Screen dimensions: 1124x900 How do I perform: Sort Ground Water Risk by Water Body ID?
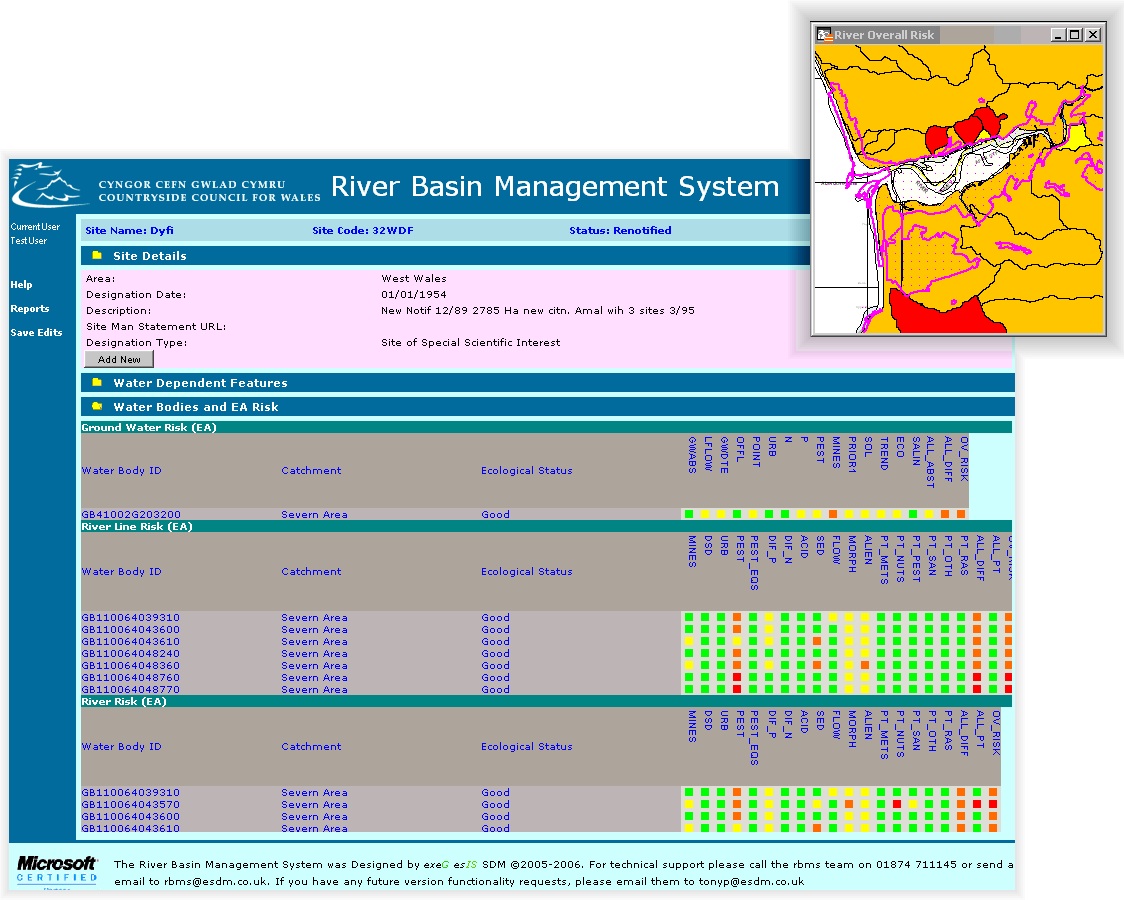[121, 470]
